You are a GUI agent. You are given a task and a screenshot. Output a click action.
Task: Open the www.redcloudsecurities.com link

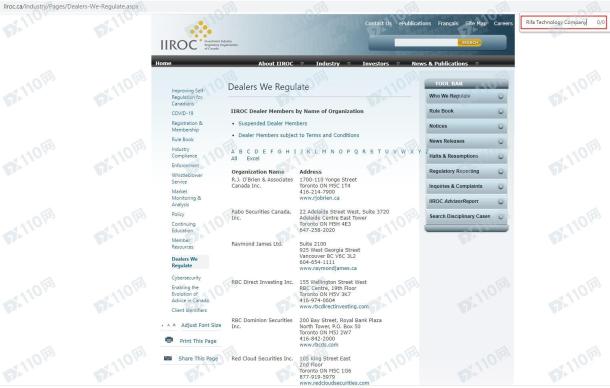pyautogui.click(x=334, y=383)
